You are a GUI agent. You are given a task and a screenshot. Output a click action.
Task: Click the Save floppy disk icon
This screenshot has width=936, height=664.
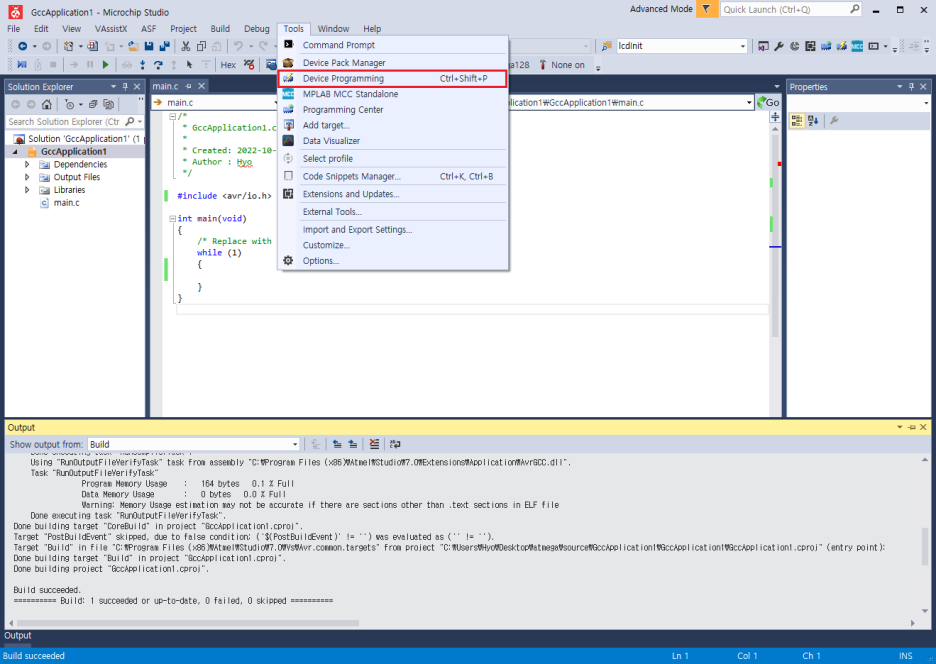coord(149,46)
